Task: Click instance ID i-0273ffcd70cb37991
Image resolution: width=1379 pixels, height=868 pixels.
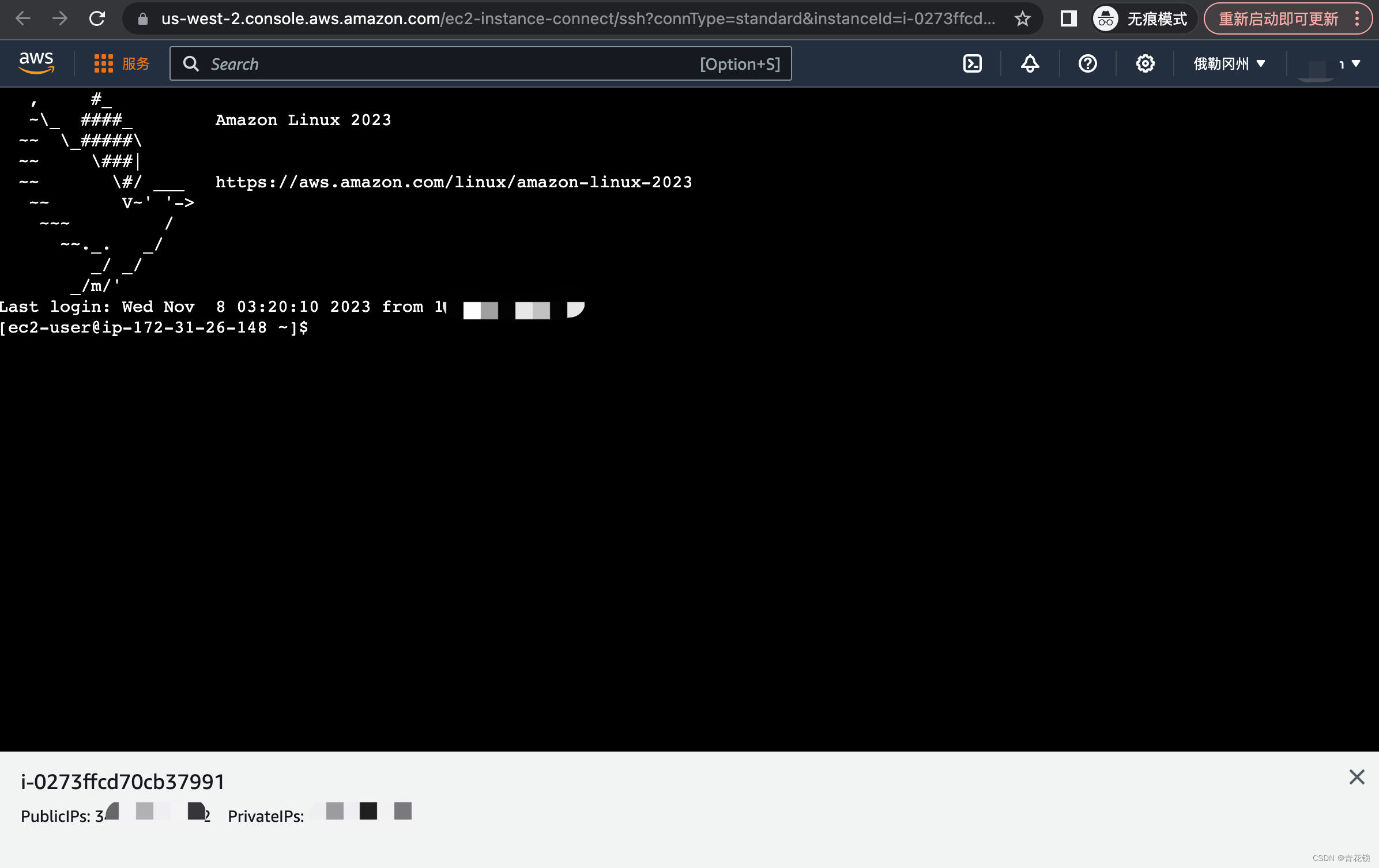Action: (x=123, y=782)
